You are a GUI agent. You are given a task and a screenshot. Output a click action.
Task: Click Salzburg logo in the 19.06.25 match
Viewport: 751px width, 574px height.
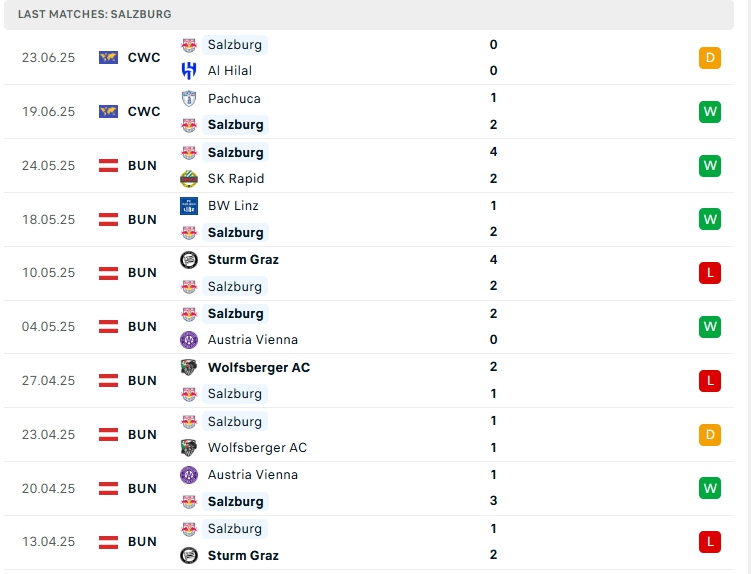[x=189, y=125]
